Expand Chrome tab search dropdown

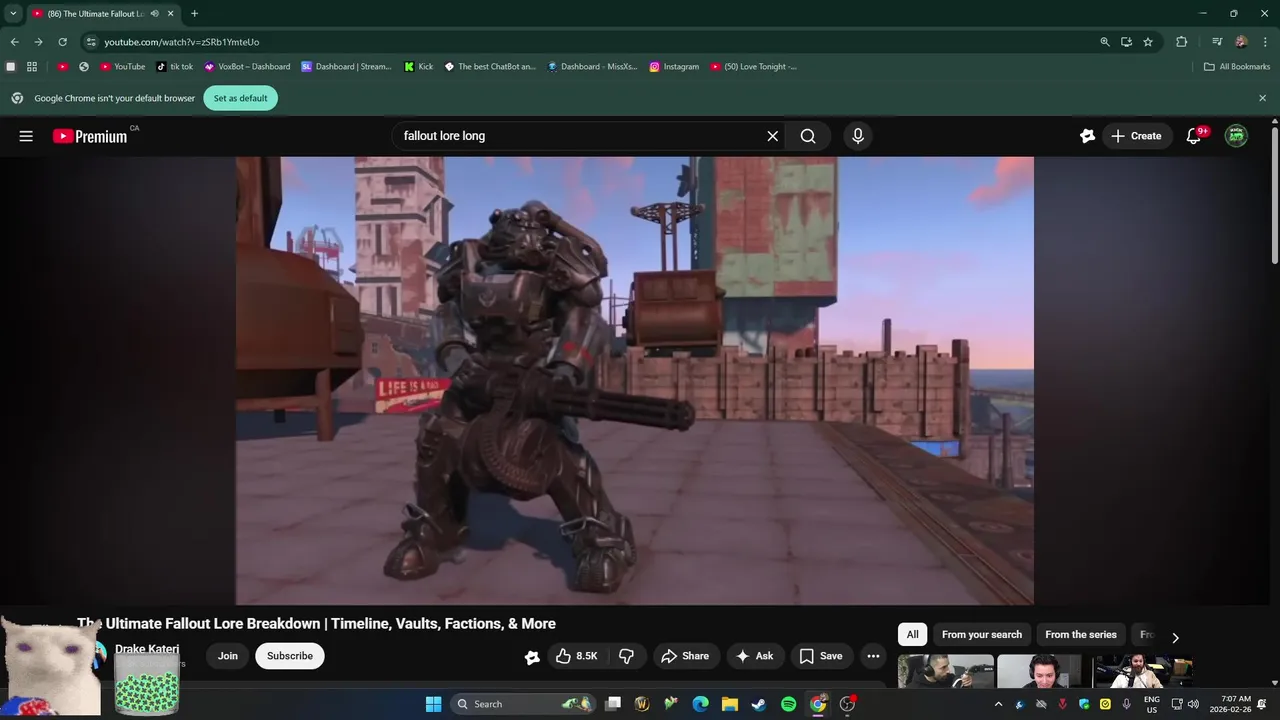pos(13,14)
